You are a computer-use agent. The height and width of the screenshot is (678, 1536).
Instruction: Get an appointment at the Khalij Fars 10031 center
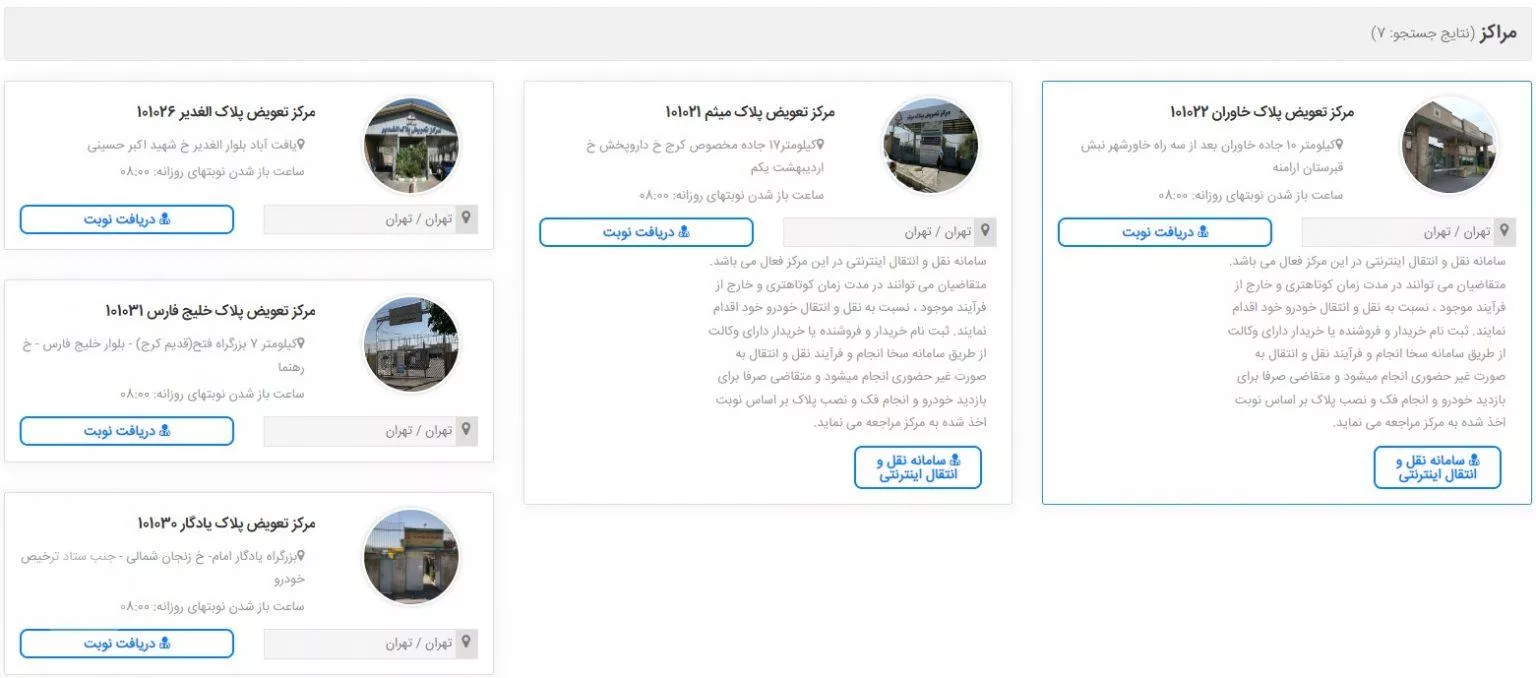click(127, 431)
